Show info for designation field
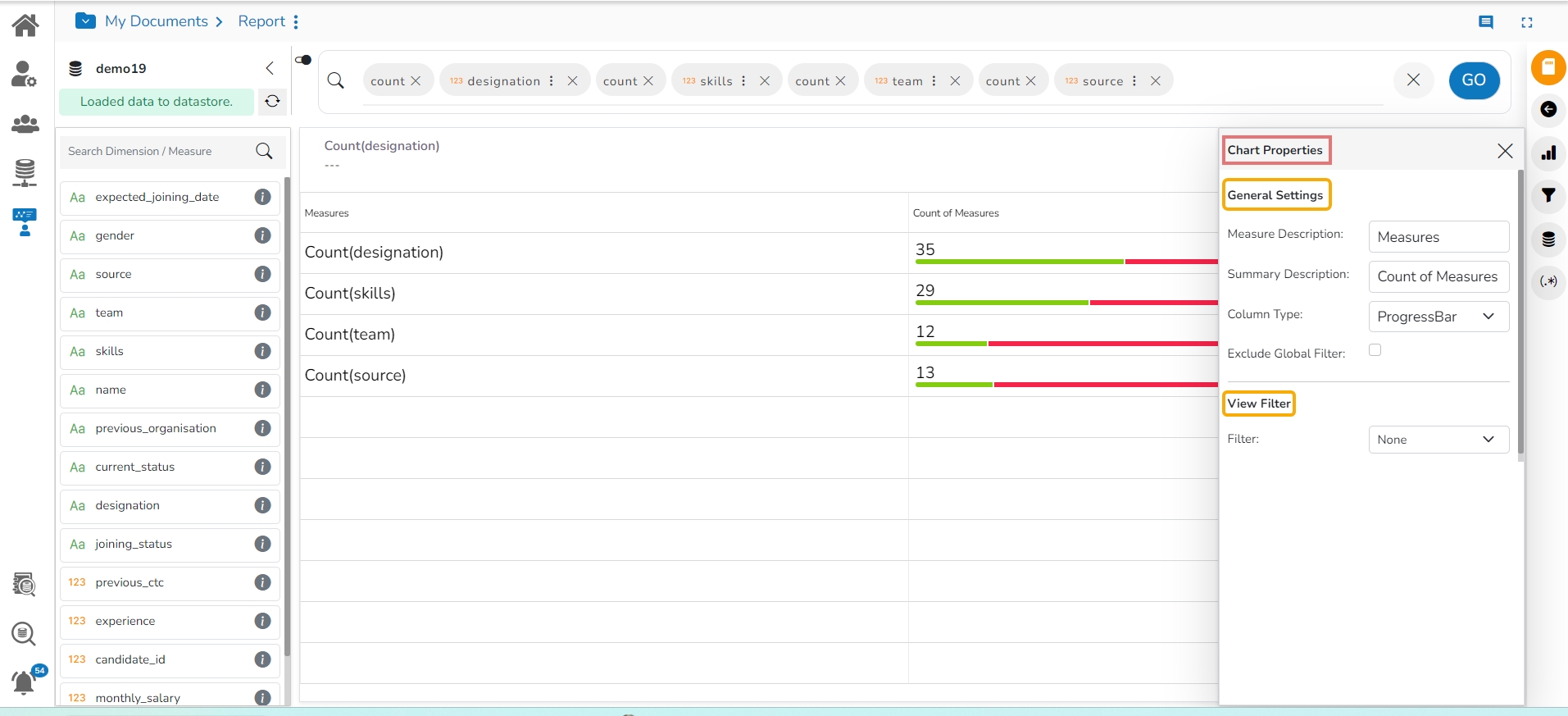 click(262, 505)
